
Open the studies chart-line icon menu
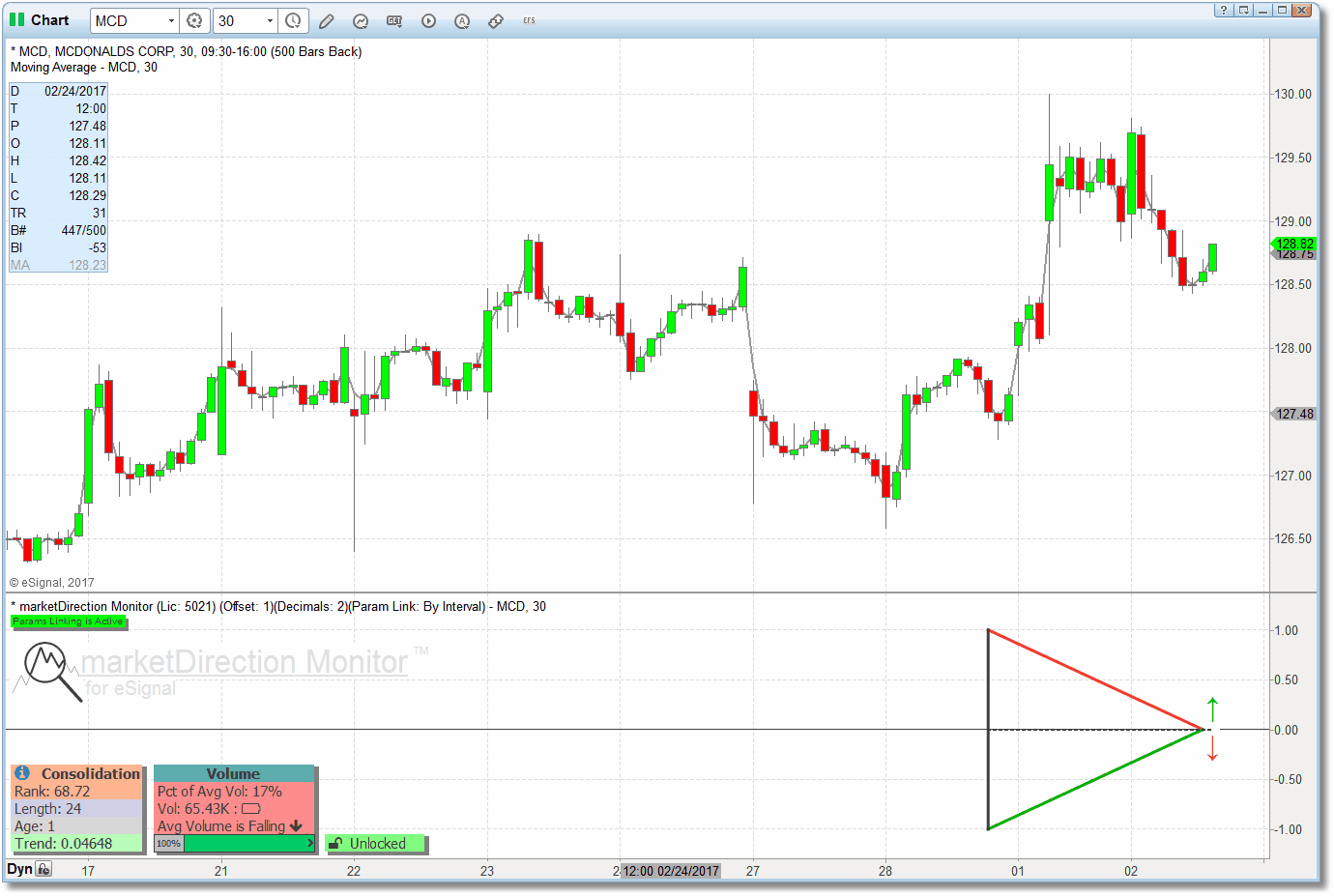click(361, 20)
